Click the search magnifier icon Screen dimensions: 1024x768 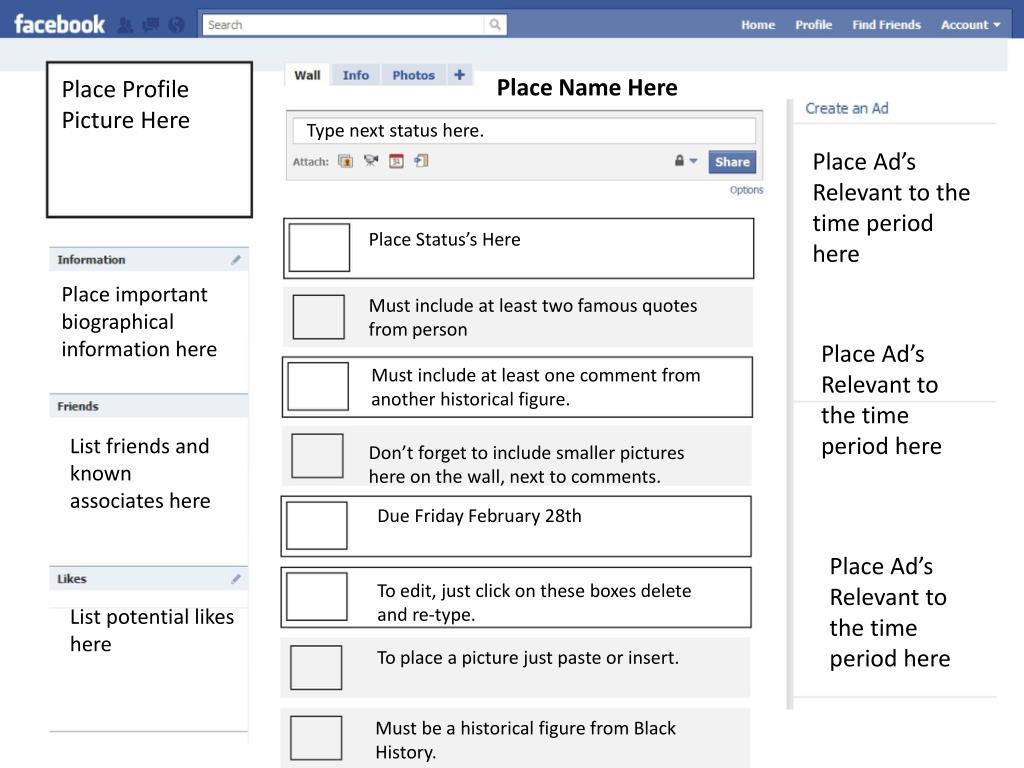point(495,25)
